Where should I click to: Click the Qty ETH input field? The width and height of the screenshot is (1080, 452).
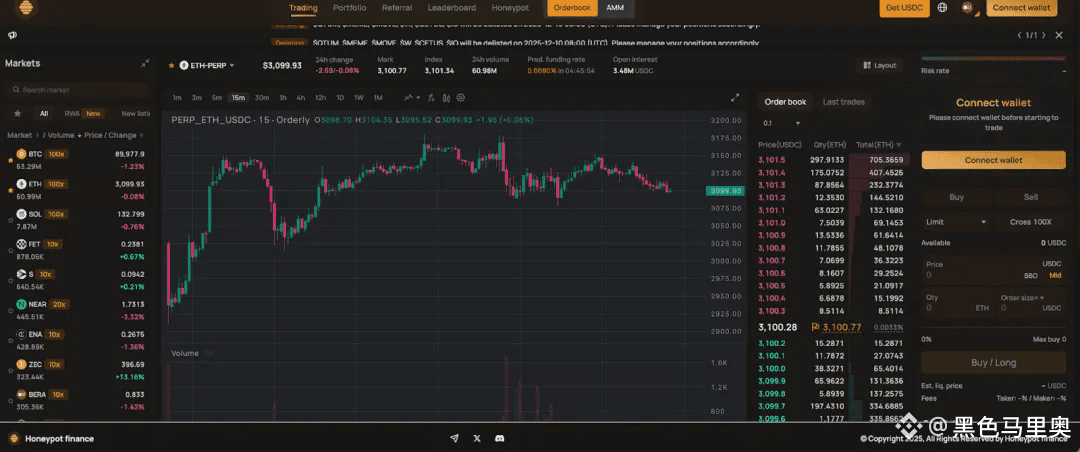(958, 303)
